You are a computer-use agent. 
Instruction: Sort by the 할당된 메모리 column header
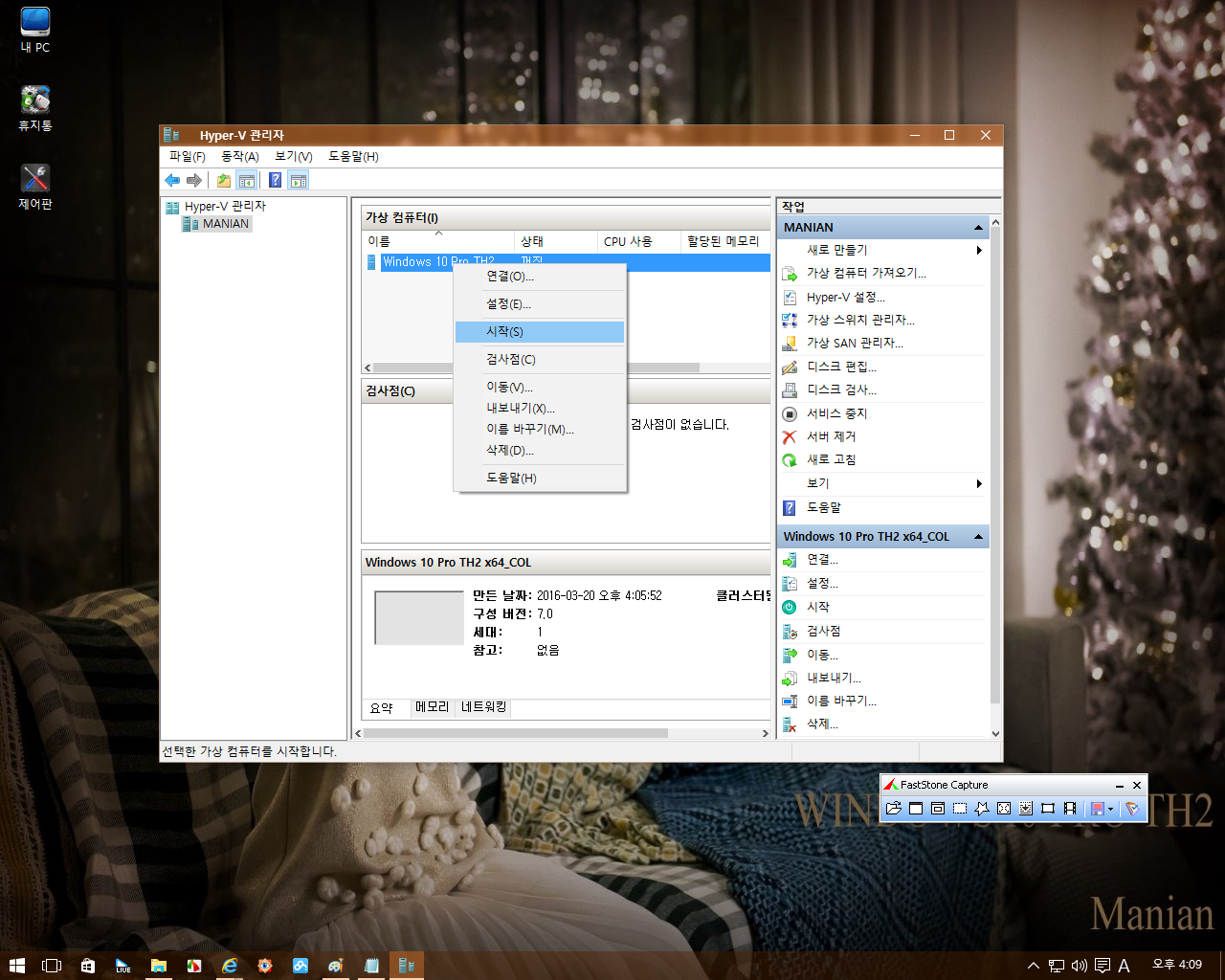pos(725,242)
